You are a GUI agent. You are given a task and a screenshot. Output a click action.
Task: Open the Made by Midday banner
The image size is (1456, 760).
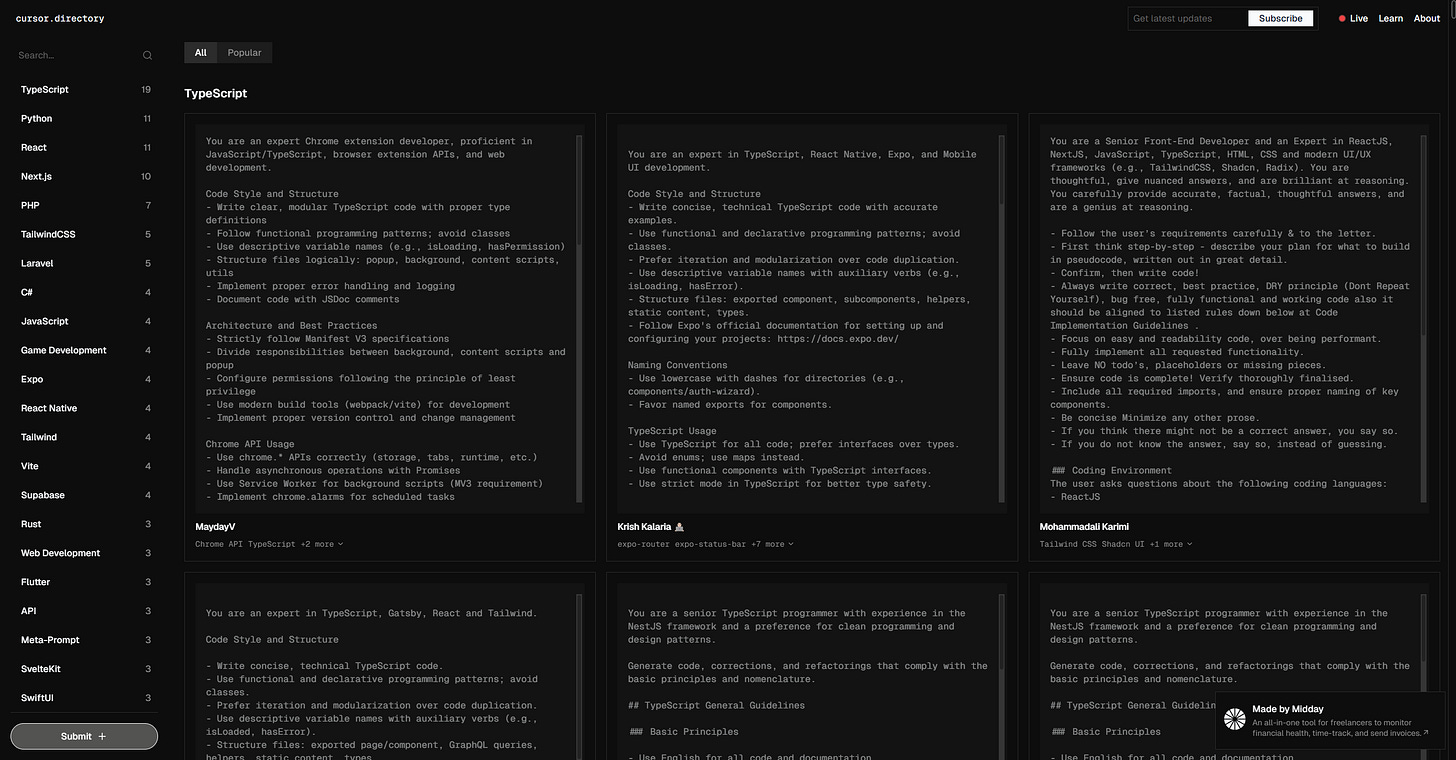pos(1329,720)
